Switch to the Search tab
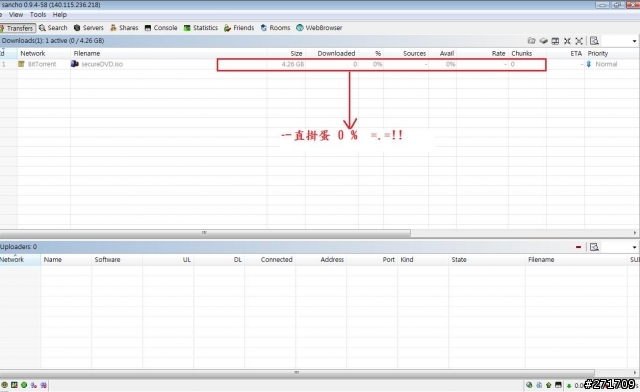 [x=53, y=28]
